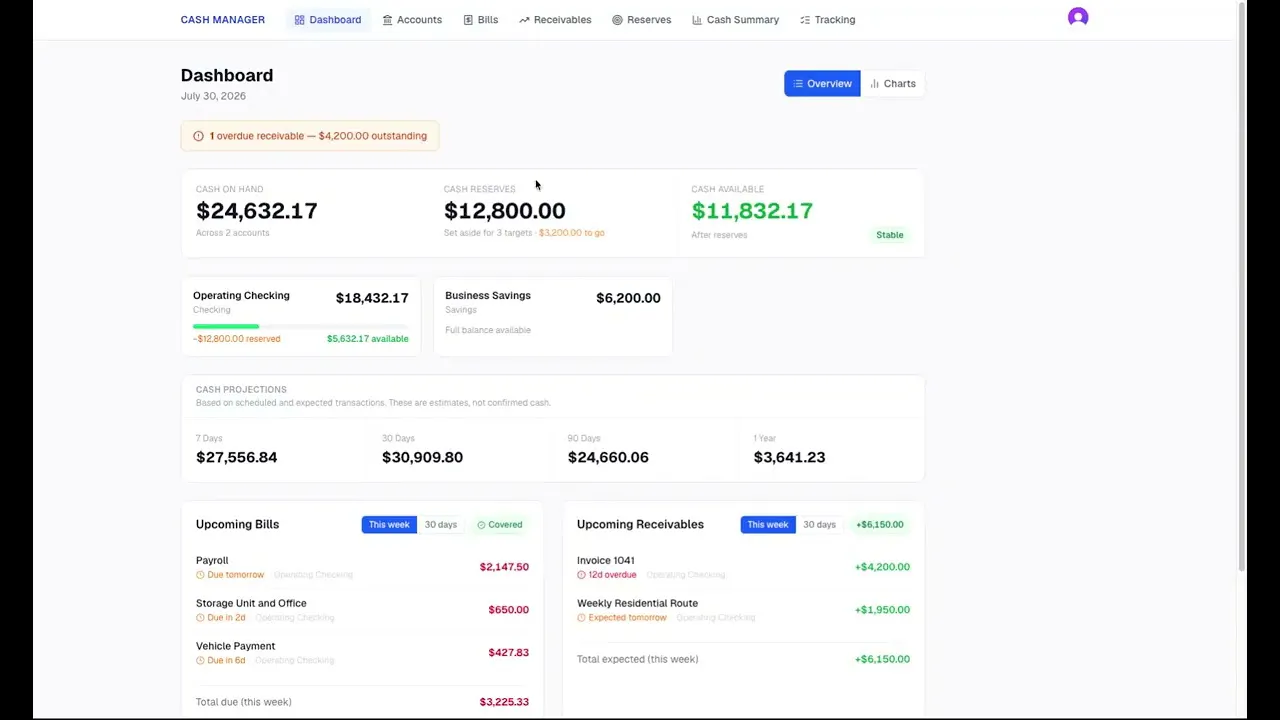Click the Covered status badge text
This screenshot has height=720, width=1280.
click(505, 525)
